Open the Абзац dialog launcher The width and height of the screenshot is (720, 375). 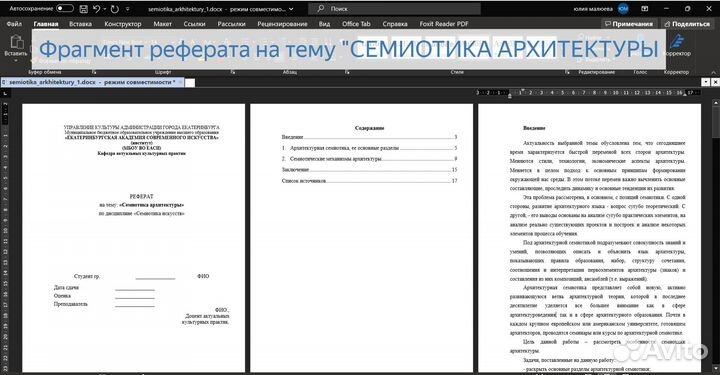click(x=347, y=72)
